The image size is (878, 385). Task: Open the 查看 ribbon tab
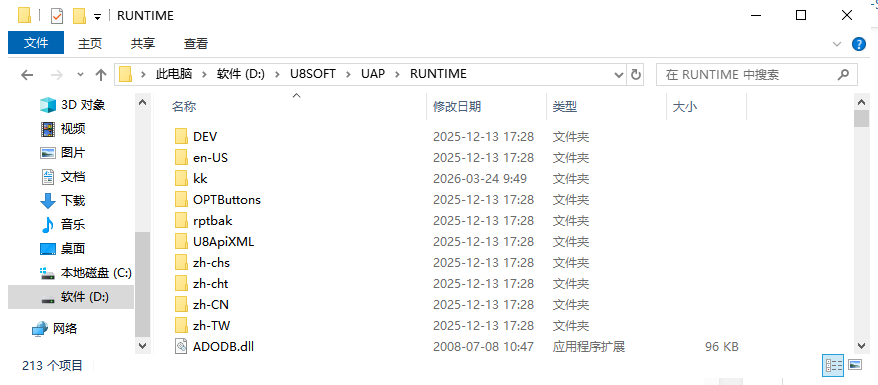196,43
